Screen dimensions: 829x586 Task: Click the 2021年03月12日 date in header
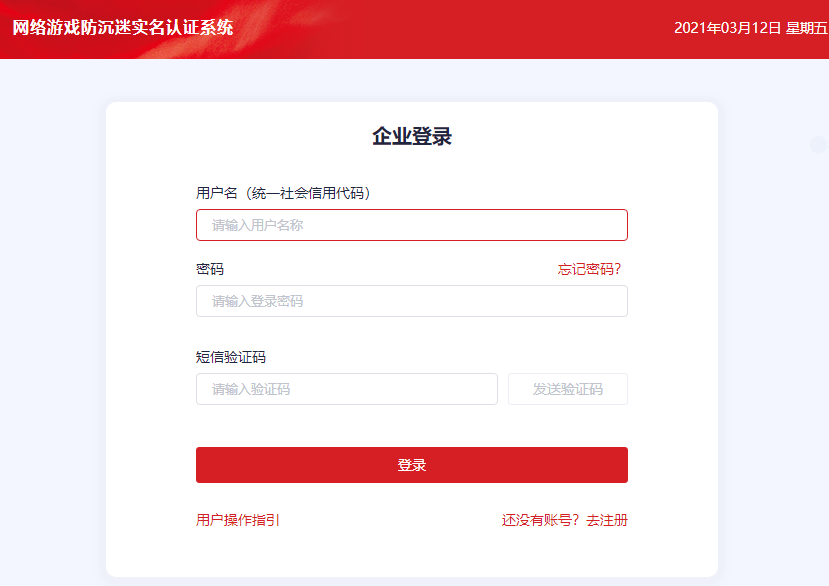click(x=727, y=28)
